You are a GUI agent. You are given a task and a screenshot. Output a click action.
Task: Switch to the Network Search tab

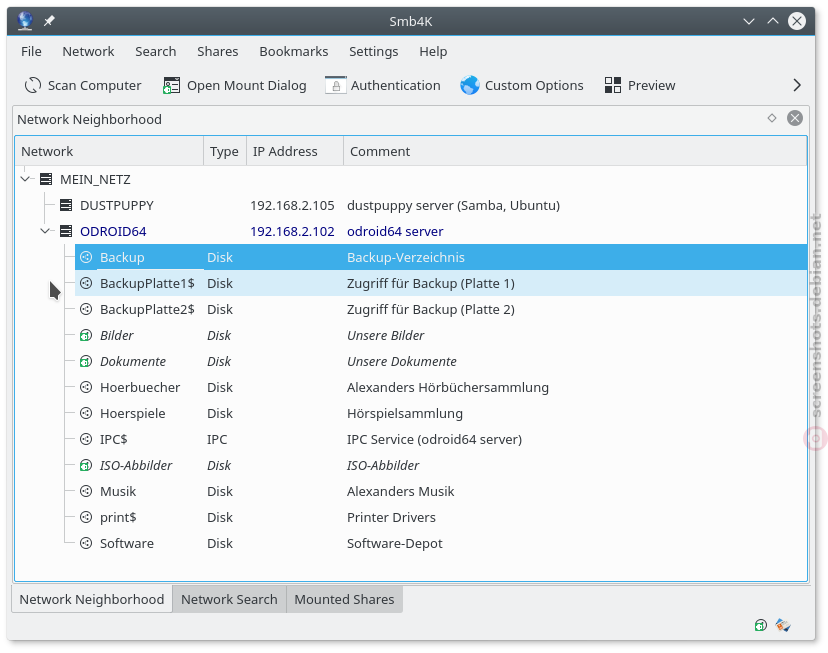click(229, 599)
